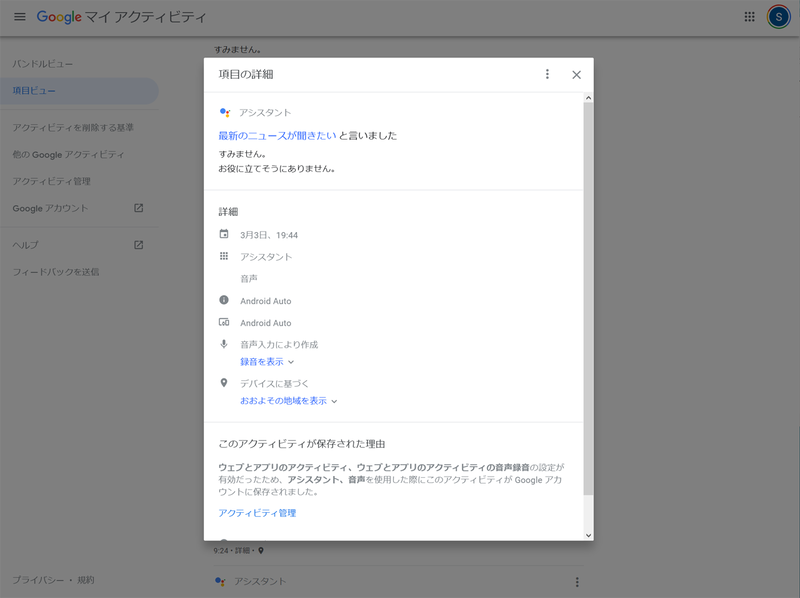The height and width of the screenshot is (598, 800).
Task: Click the location pin icon for デバイスに基づく
Action: [x=224, y=385]
